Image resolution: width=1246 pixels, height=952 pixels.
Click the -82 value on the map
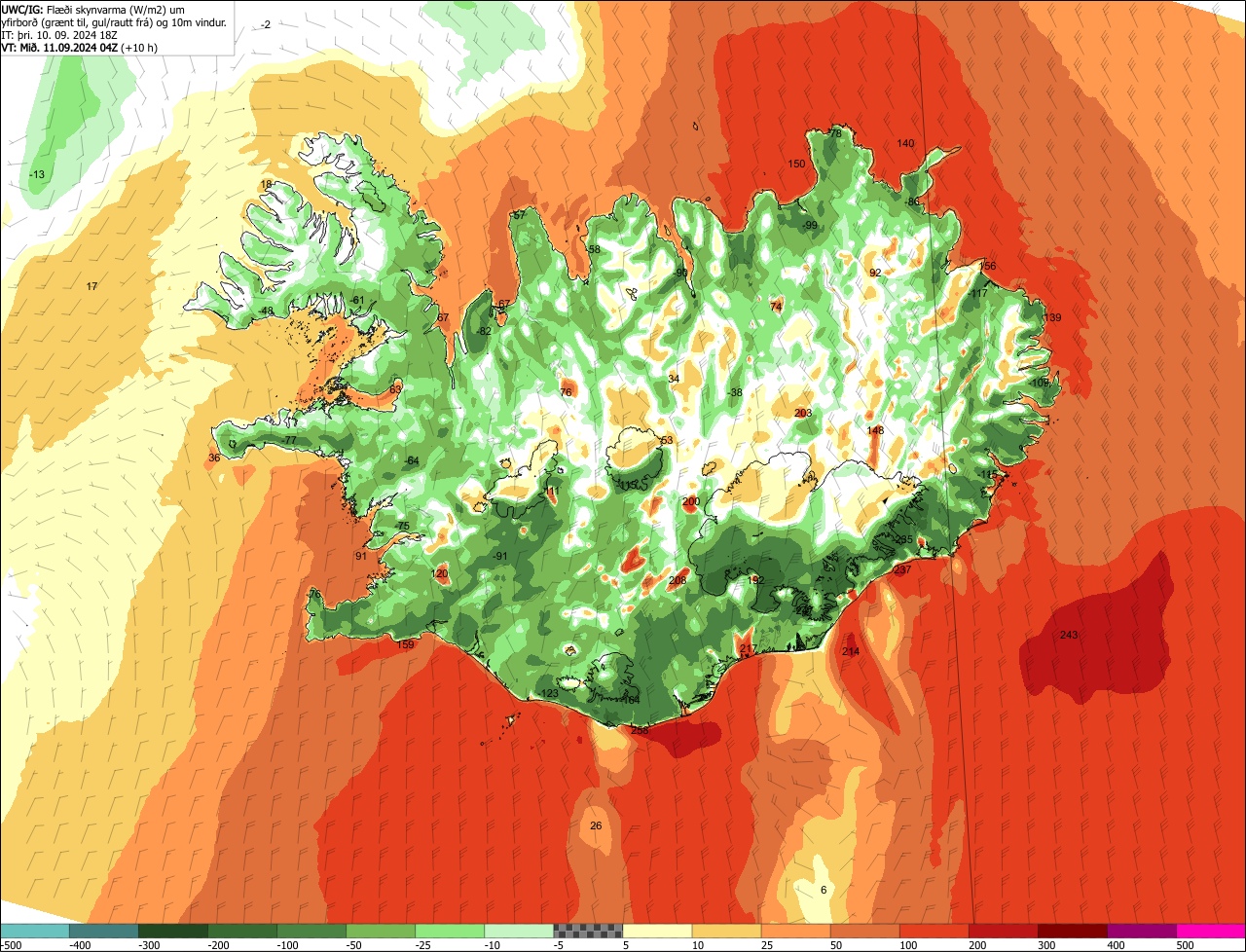[484, 331]
